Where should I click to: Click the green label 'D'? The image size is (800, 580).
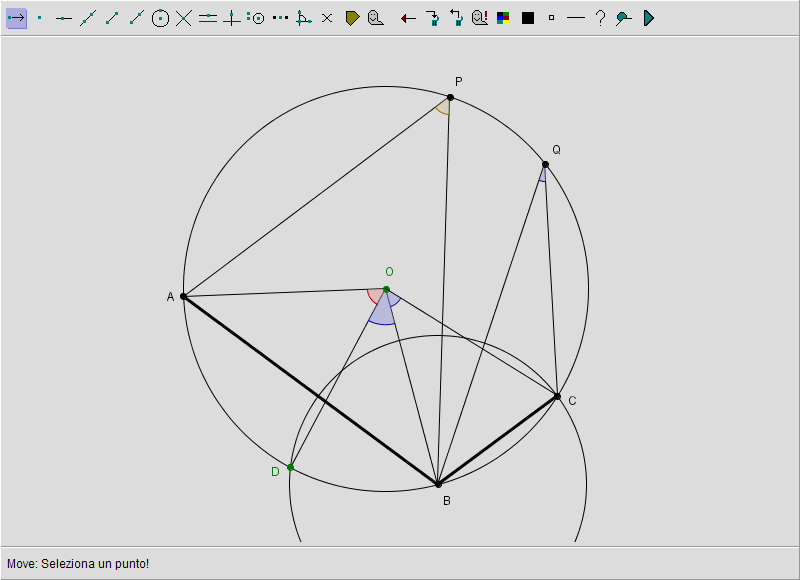(x=276, y=472)
